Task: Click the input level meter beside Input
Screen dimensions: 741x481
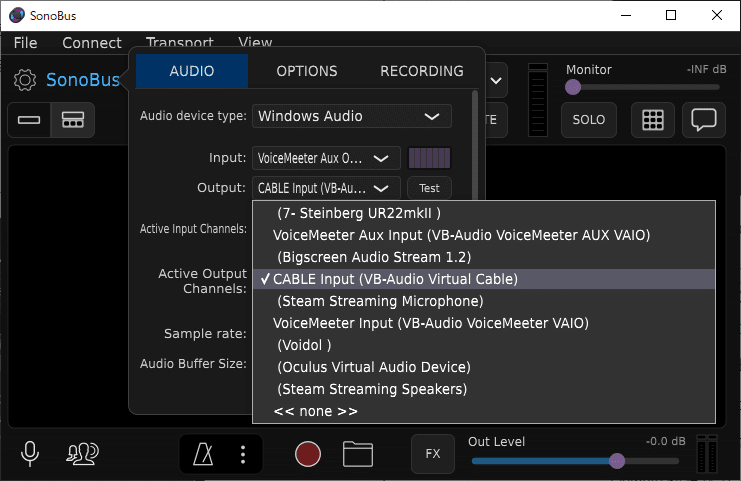Action: click(429, 158)
